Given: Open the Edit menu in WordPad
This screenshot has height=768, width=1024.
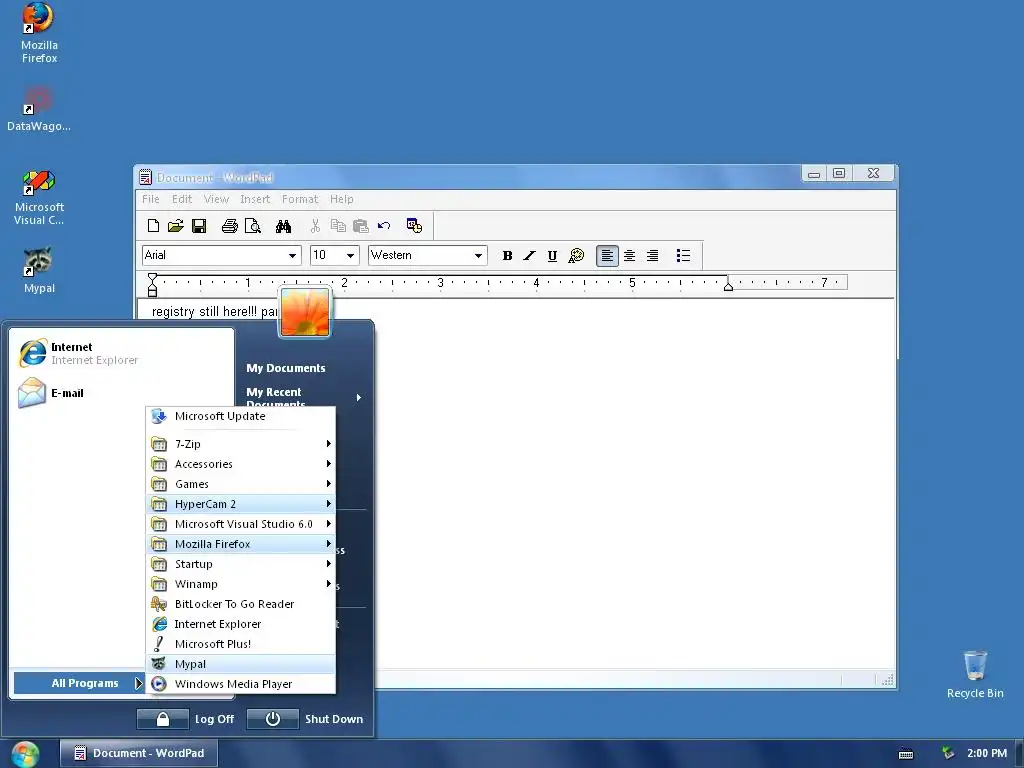Looking at the screenshot, I should click(182, 199).
